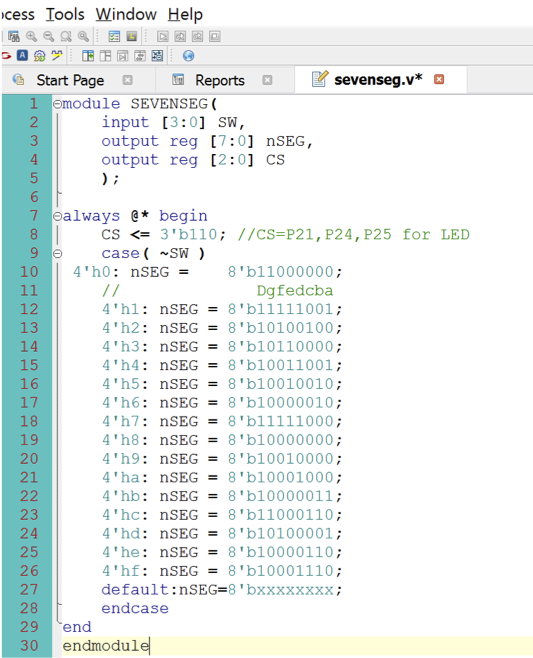
Task: Click the find binoculars toolbar icon
Action: (x=13, y=37)
